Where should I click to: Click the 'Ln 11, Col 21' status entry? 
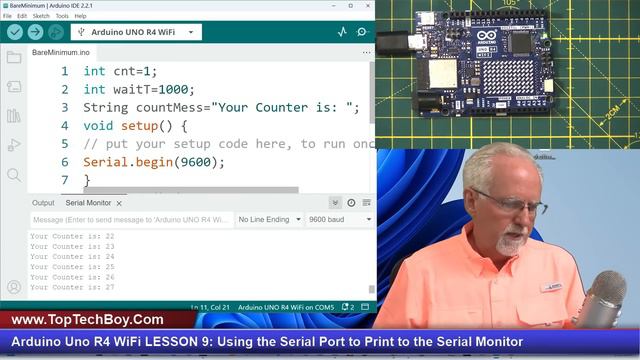pos(211,307)
